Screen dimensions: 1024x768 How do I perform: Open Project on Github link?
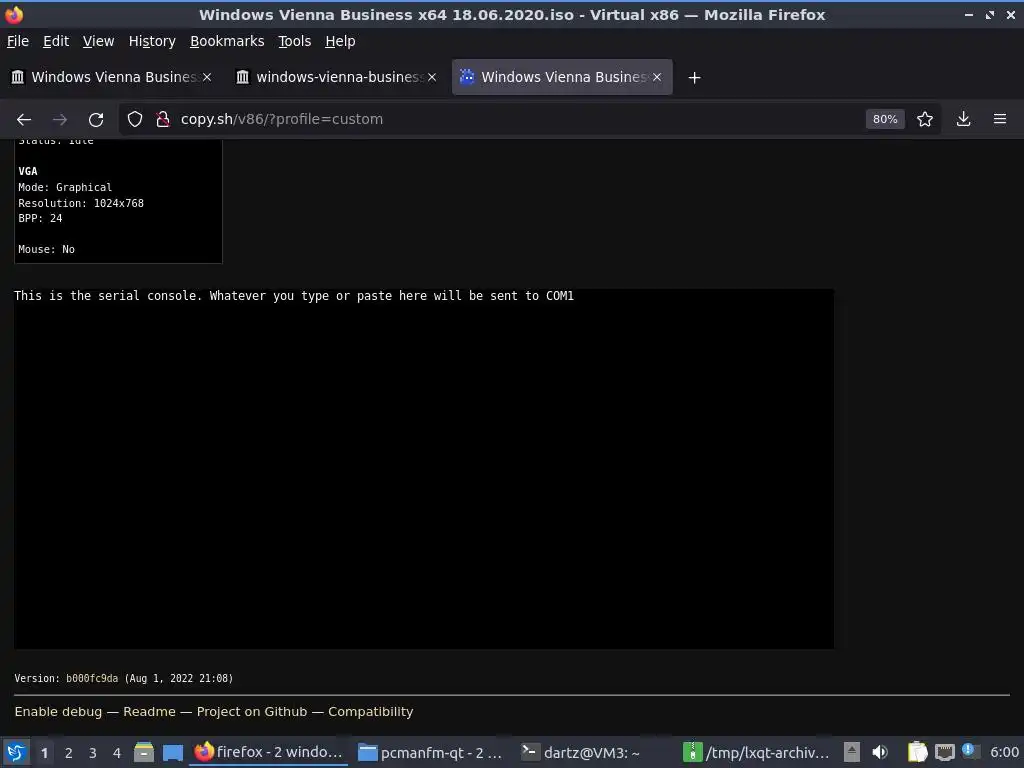coord(252,712)
